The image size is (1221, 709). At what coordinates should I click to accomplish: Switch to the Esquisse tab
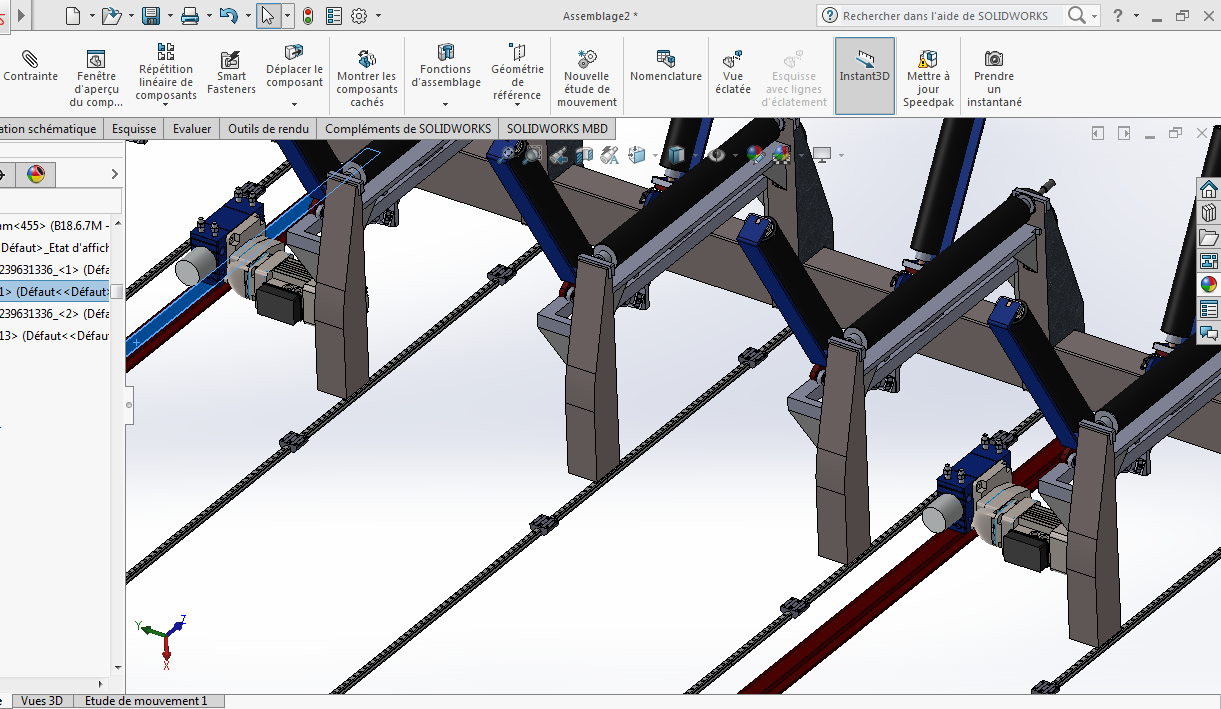(134, 128)
